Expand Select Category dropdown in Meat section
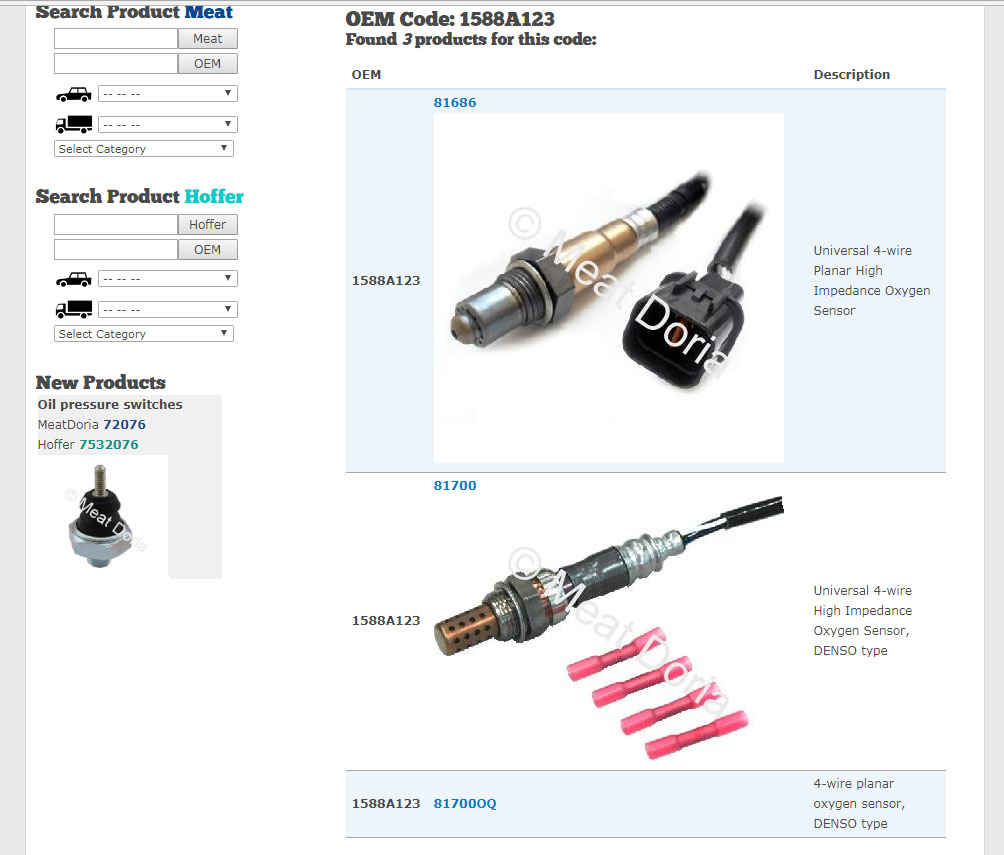The width and height of the screenshot is (1004, 855). pos(144,149)
